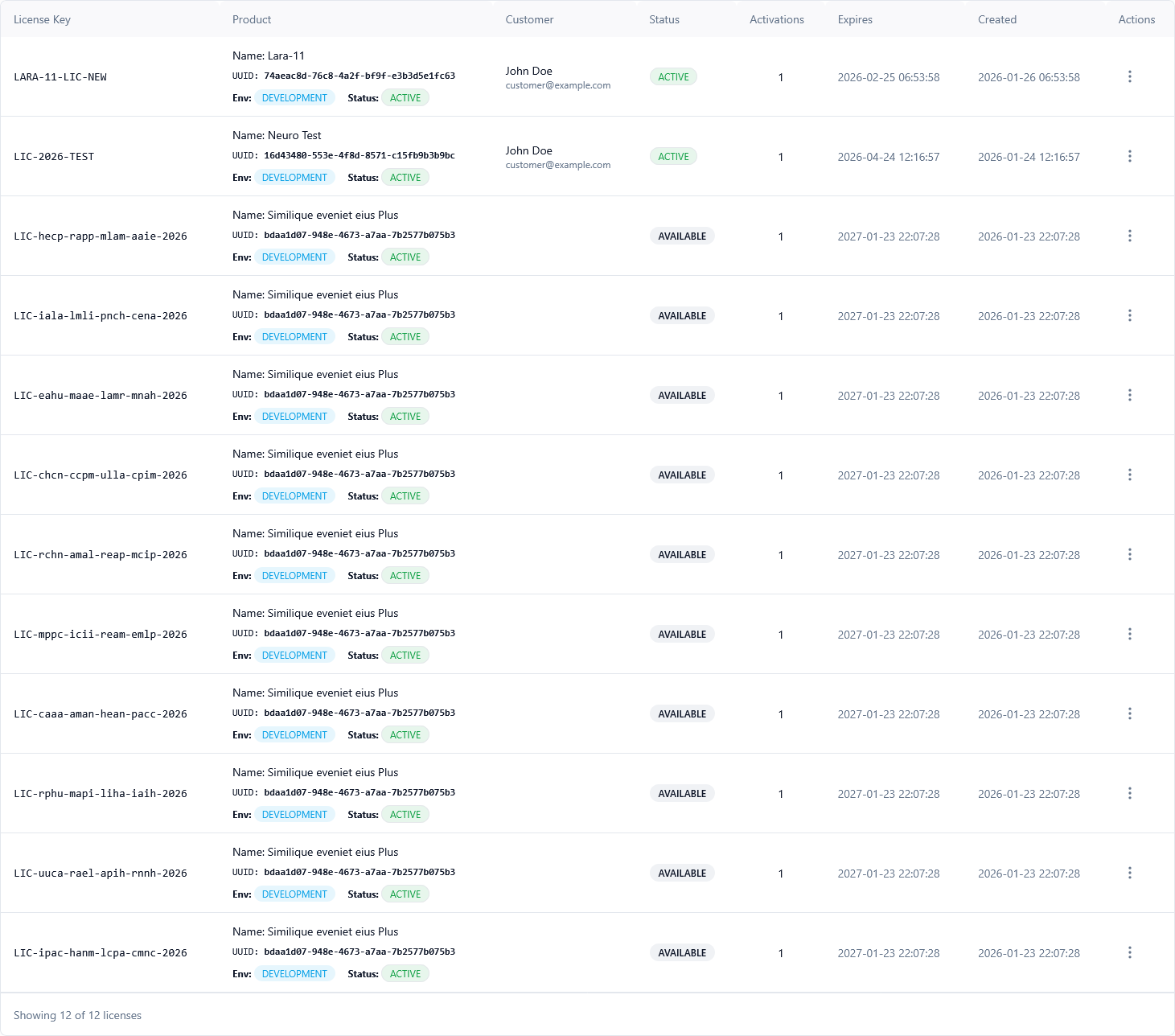Image resolution: width=1175 pixels, height=1036 pixels.
Task: Toggle the DEVELOPMENT environment badge on Lara-11
Action: coord(294,97)
